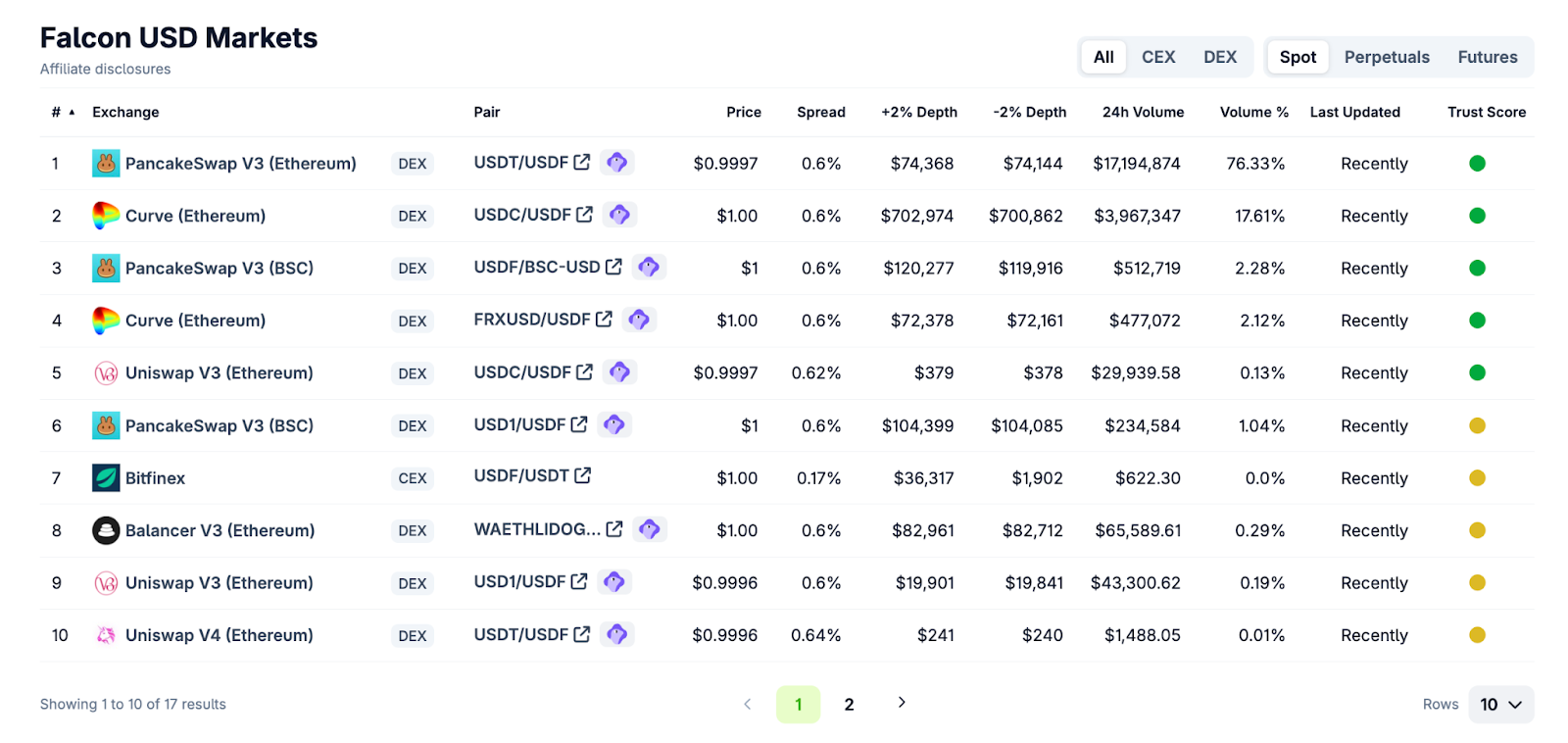Viewport: 1568px width, 743px height.
Task: Click the PancakeSwap logo in row 6
Action: tap(106, 425)
